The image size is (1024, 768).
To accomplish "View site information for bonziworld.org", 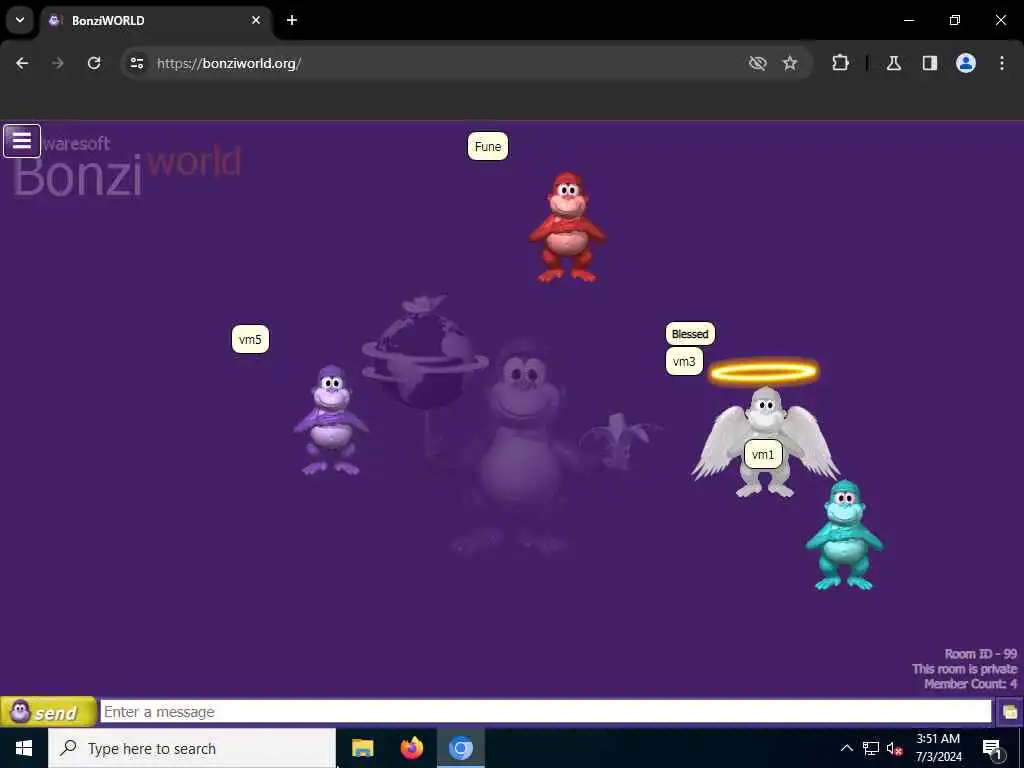I will click(136, 63).
